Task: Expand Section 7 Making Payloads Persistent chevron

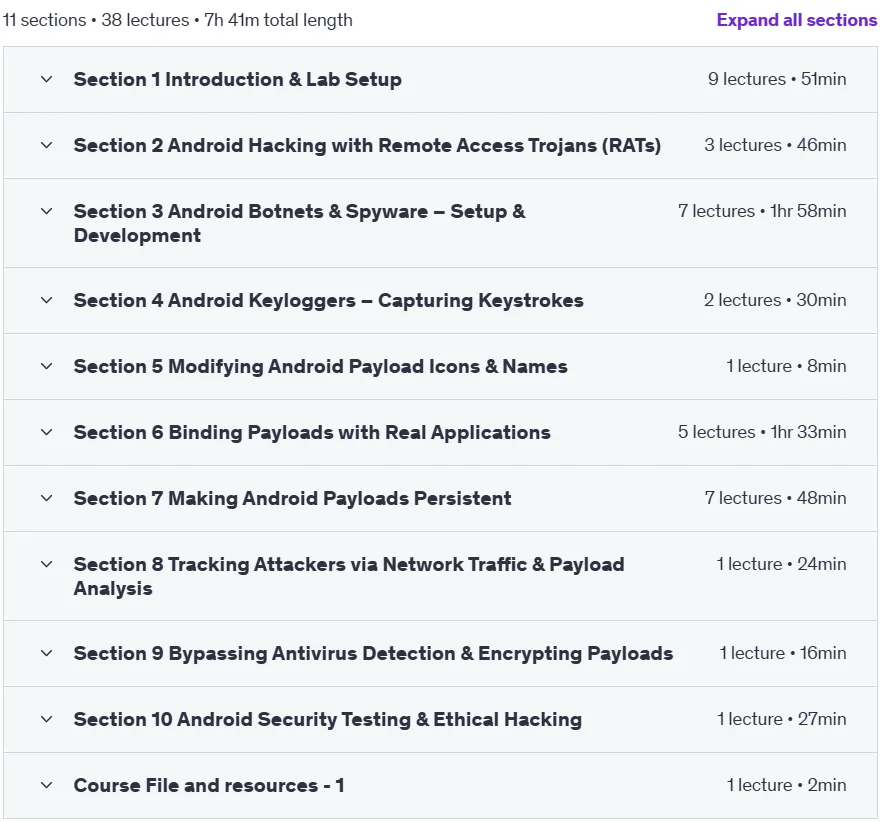Action: click(x=47, y=498)
